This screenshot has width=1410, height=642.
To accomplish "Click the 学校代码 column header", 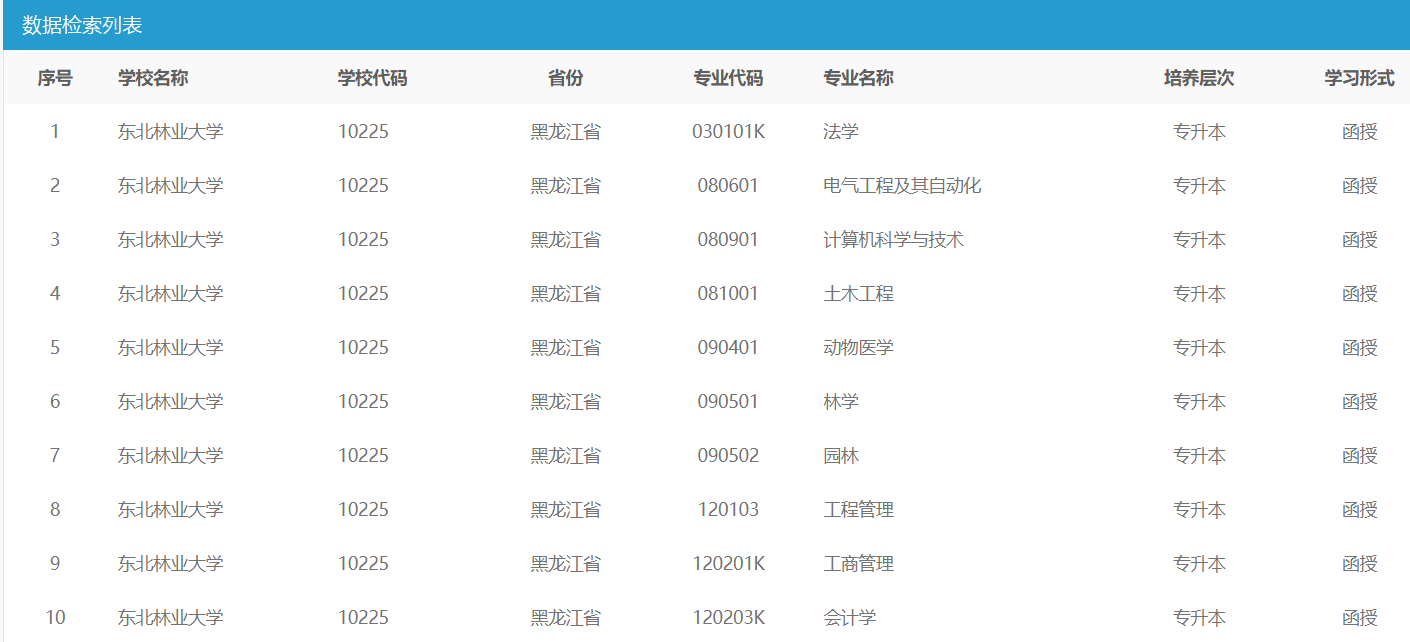I will coord(372,78).
